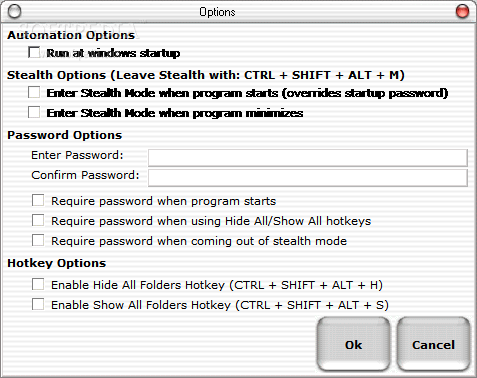Enable Hide All Folders Hotkey option
This screenshot has height=378, width=477.
pyautogui.click(x=38, y=285)
